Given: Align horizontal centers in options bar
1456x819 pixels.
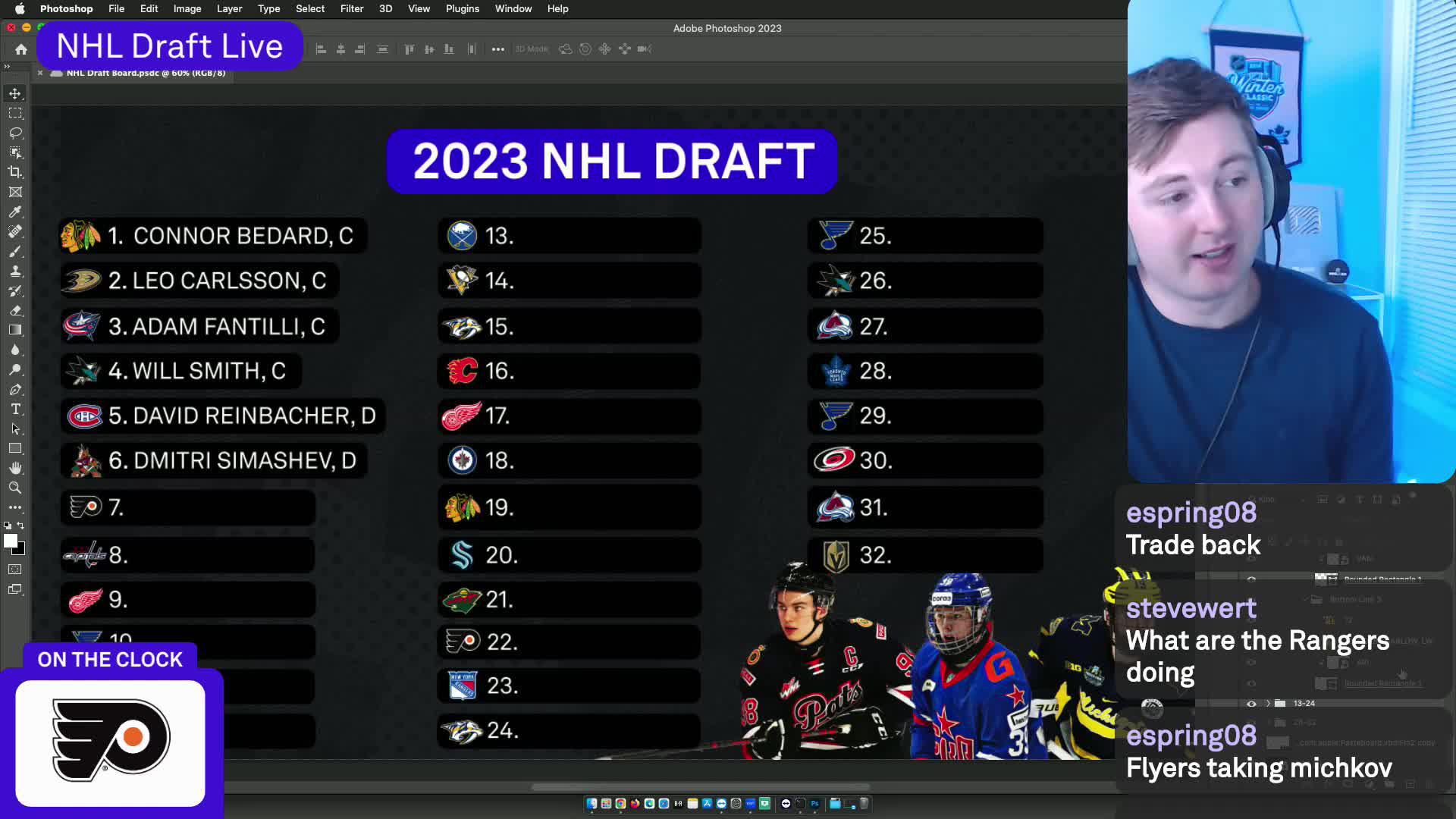Looking at the screenshot, I should pos(340,49).
